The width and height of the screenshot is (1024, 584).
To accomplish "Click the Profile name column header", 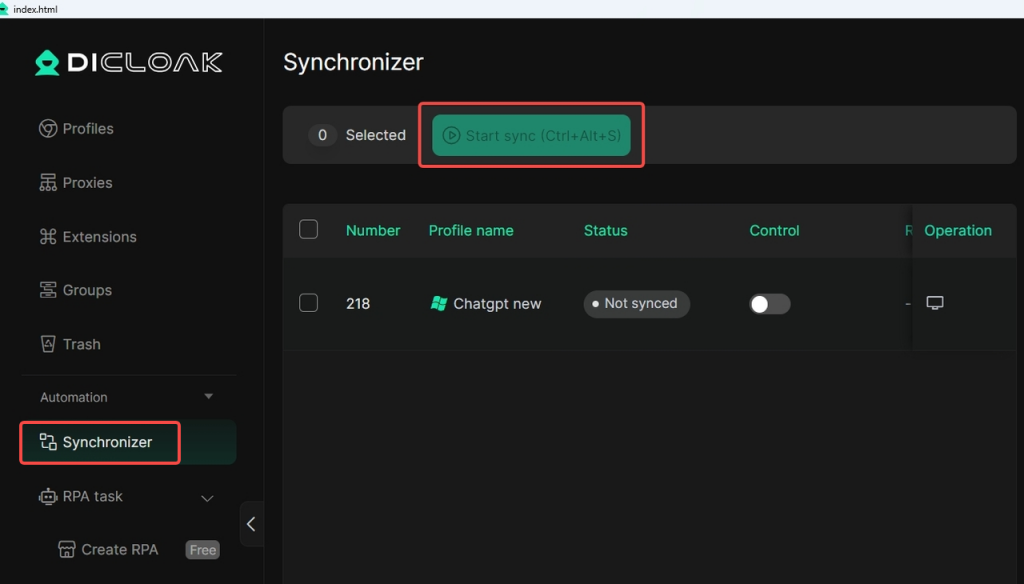I will coord(471,231).
